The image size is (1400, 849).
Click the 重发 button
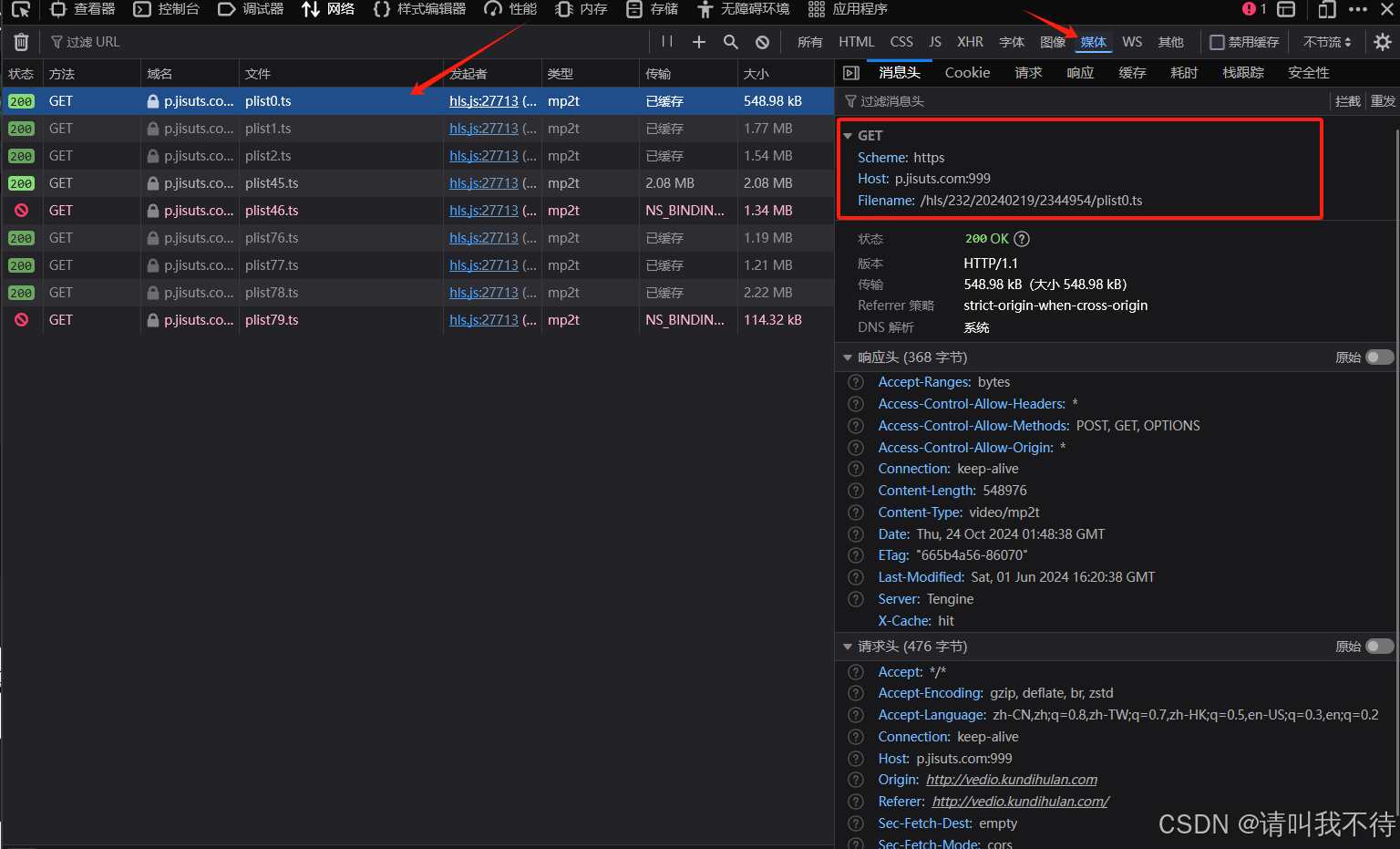(1382, 101)
